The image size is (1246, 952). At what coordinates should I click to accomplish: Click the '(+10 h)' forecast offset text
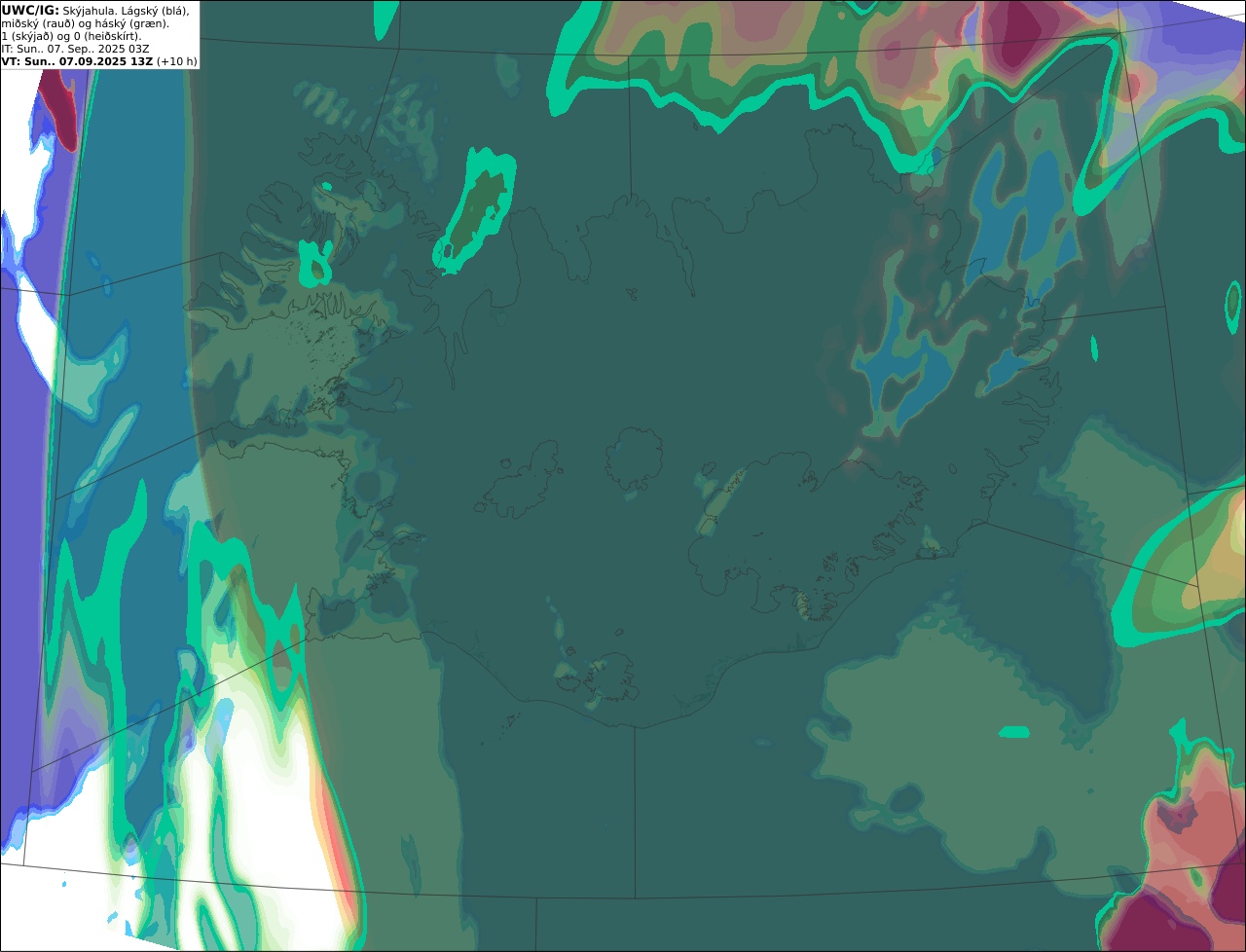coord(176,60)
